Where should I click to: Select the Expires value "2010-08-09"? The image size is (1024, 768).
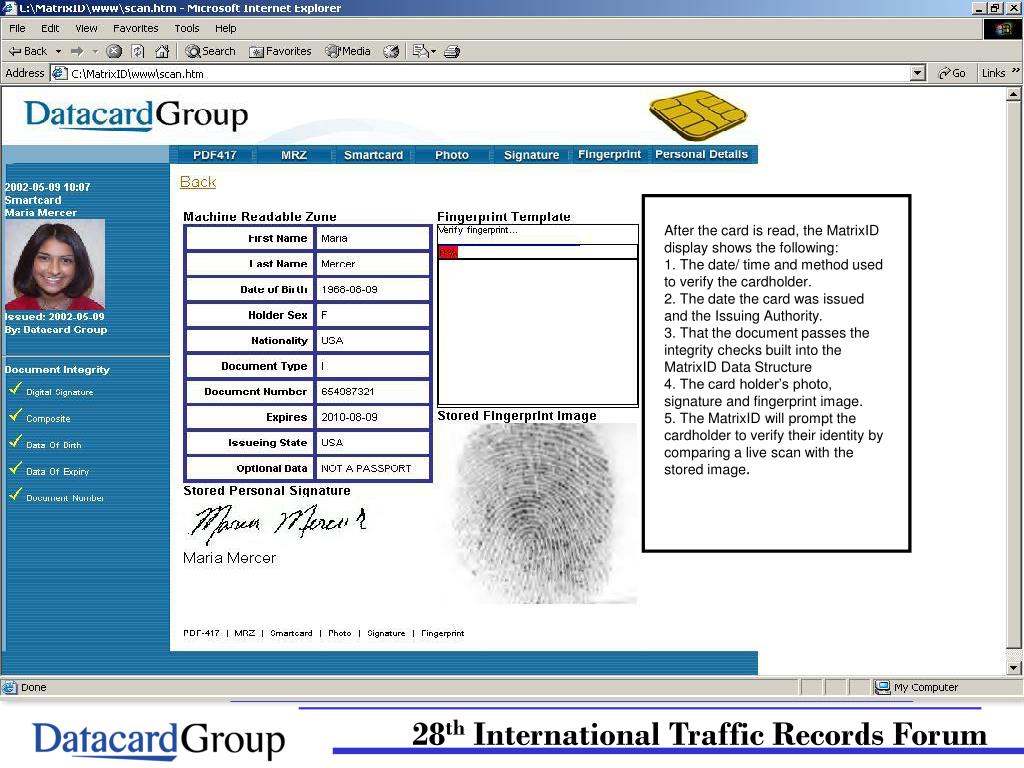click(x=349, y=417)
